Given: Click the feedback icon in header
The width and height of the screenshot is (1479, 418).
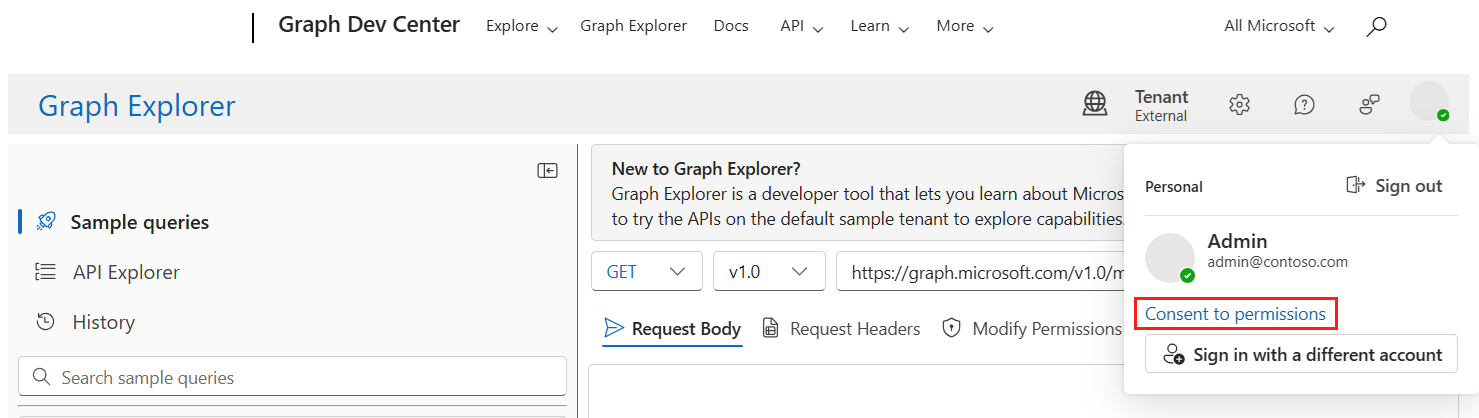Looking at the screenshot, I should (1369, 104).
